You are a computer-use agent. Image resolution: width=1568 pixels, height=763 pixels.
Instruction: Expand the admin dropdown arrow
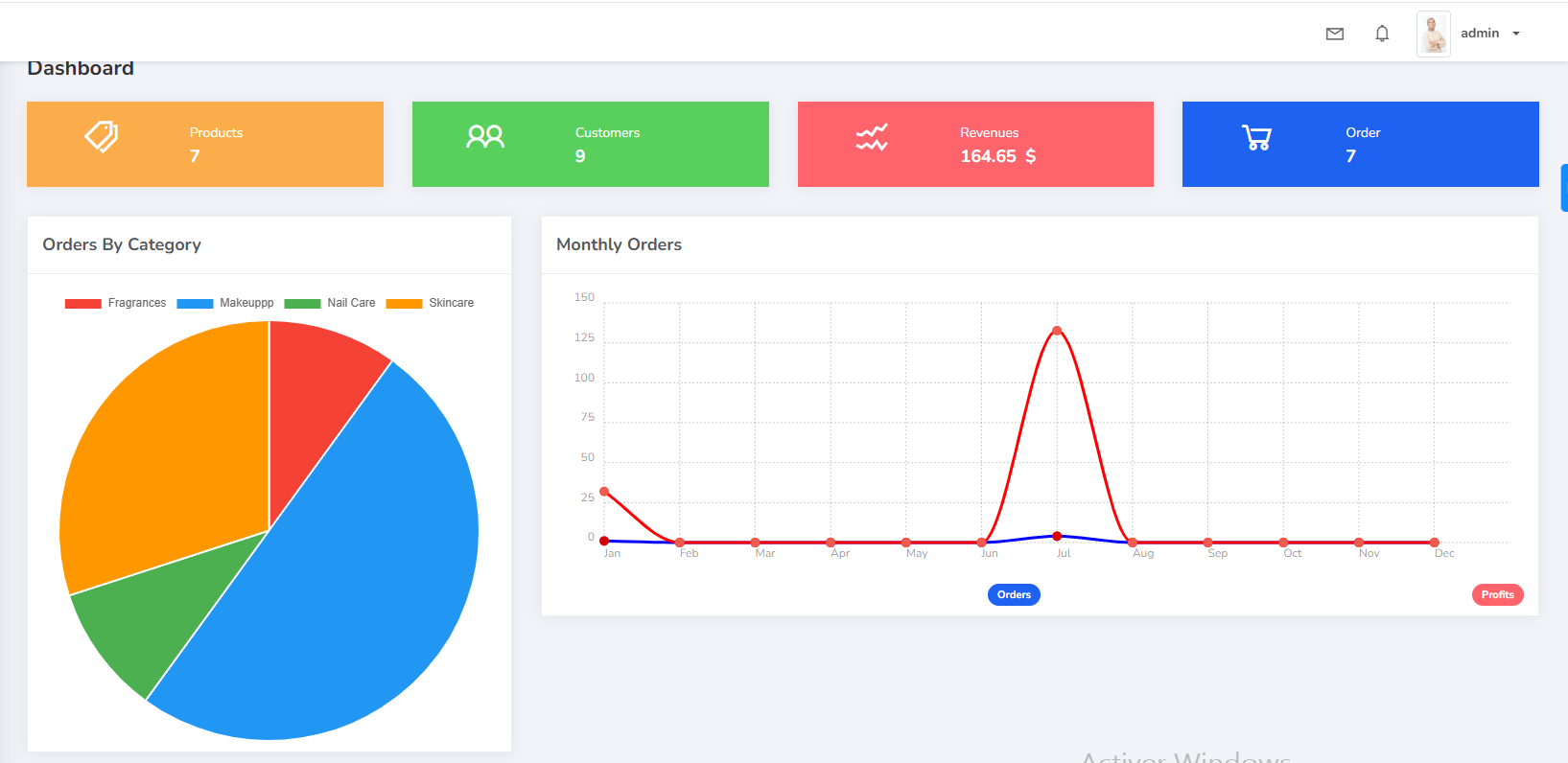(x=1516, y=34)
